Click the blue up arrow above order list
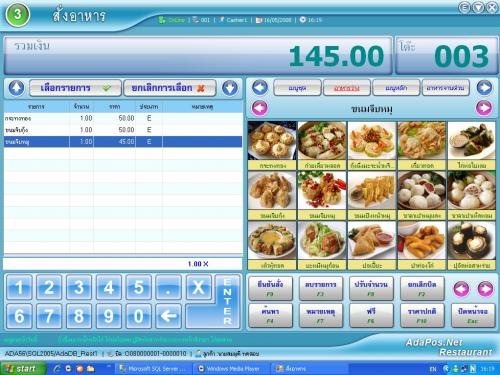500x375 pixels. 16,88
